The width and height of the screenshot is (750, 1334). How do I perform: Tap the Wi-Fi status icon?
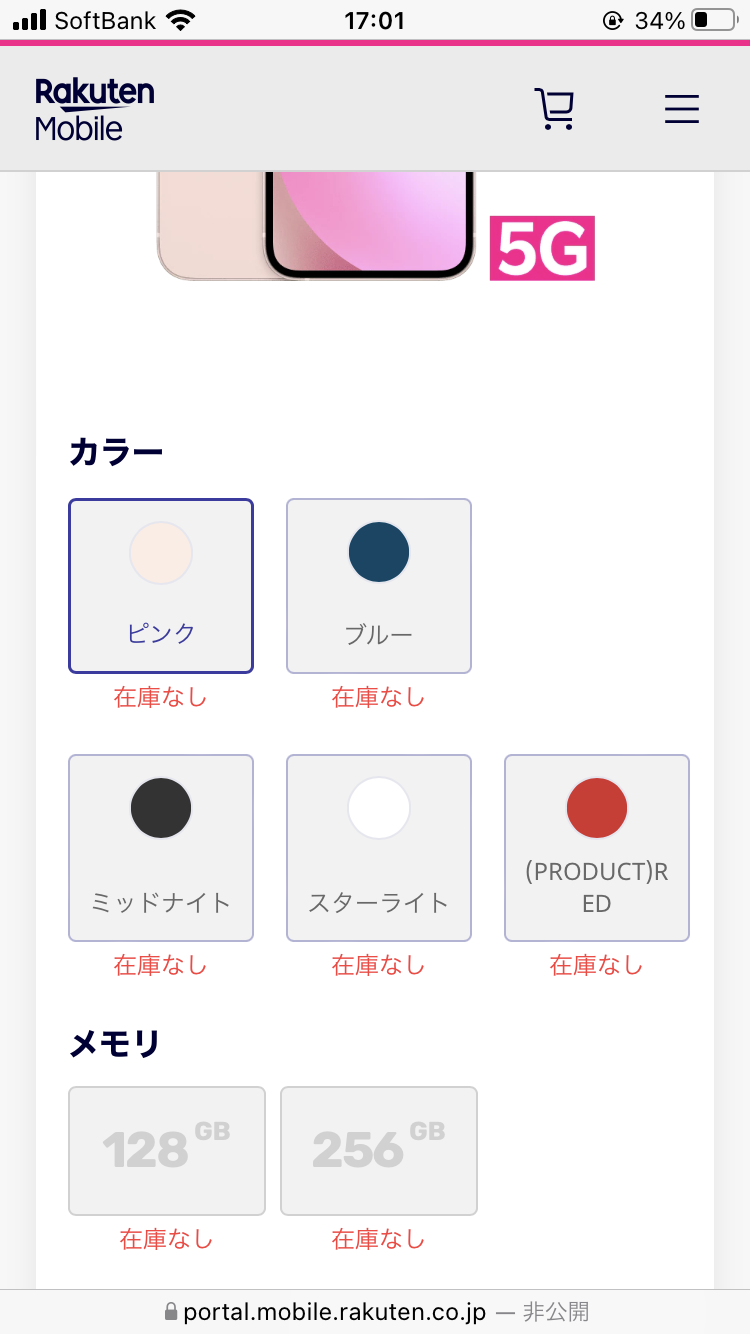[x=181, y=20]
